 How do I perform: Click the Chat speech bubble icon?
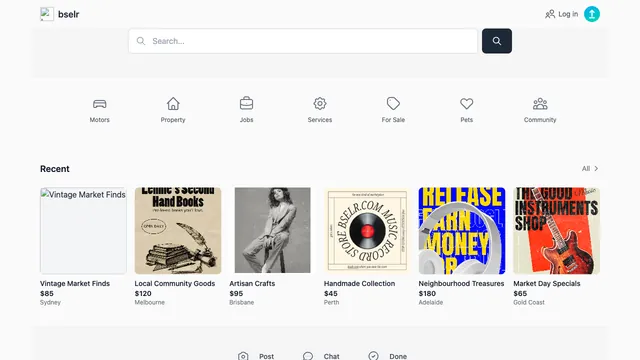pyautogui.click(x=308, y=356)
